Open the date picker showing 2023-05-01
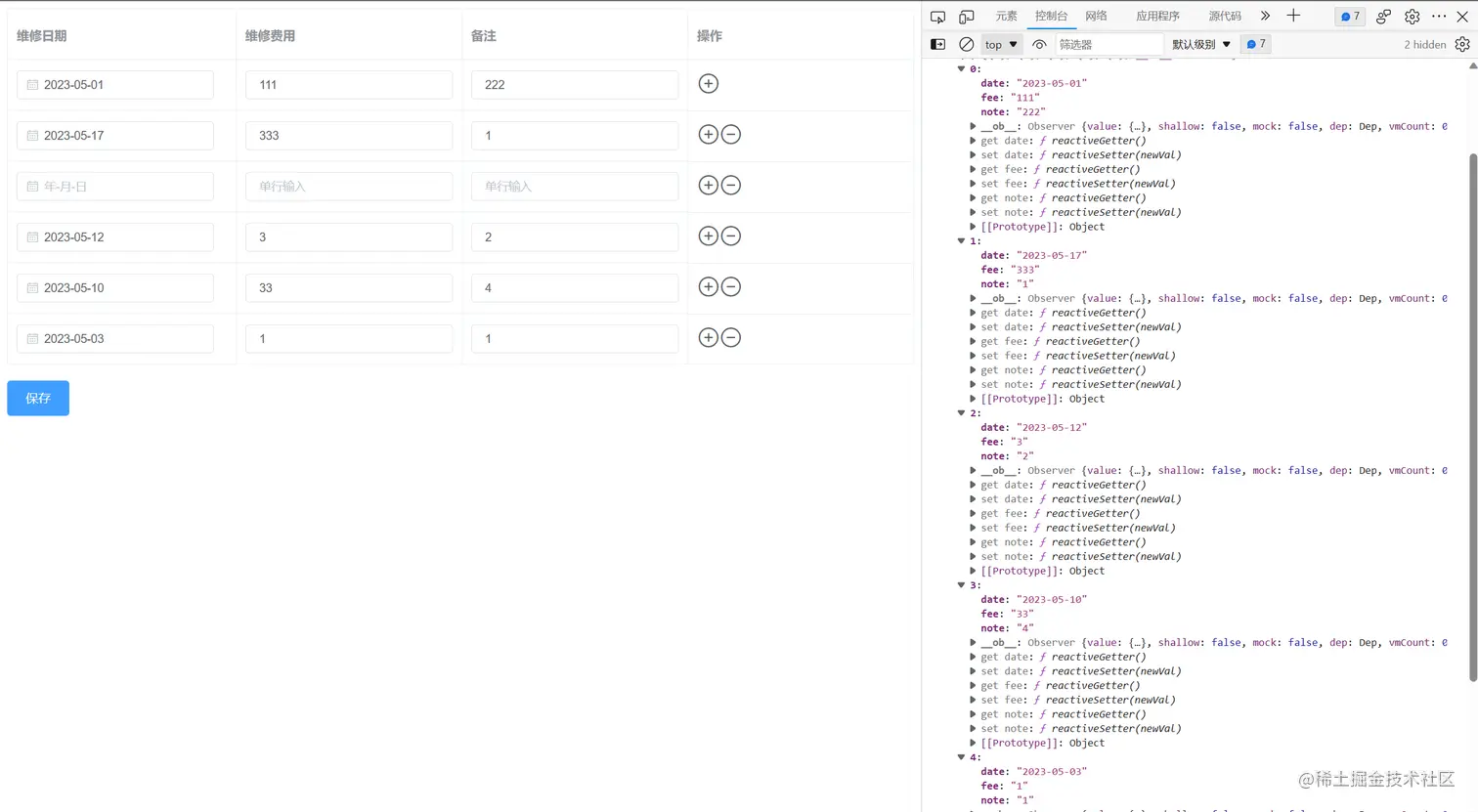 115,84
